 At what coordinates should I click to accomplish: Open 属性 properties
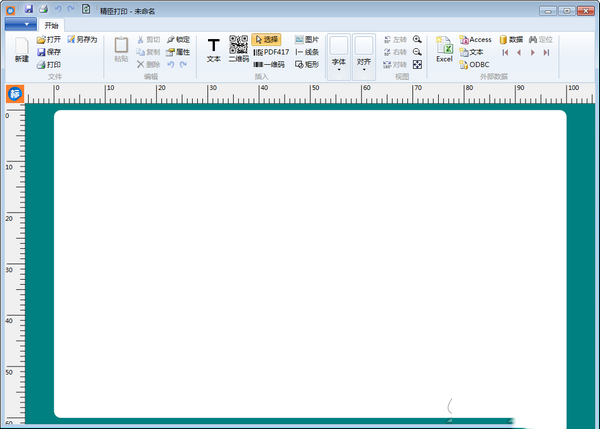coord(178,52)
